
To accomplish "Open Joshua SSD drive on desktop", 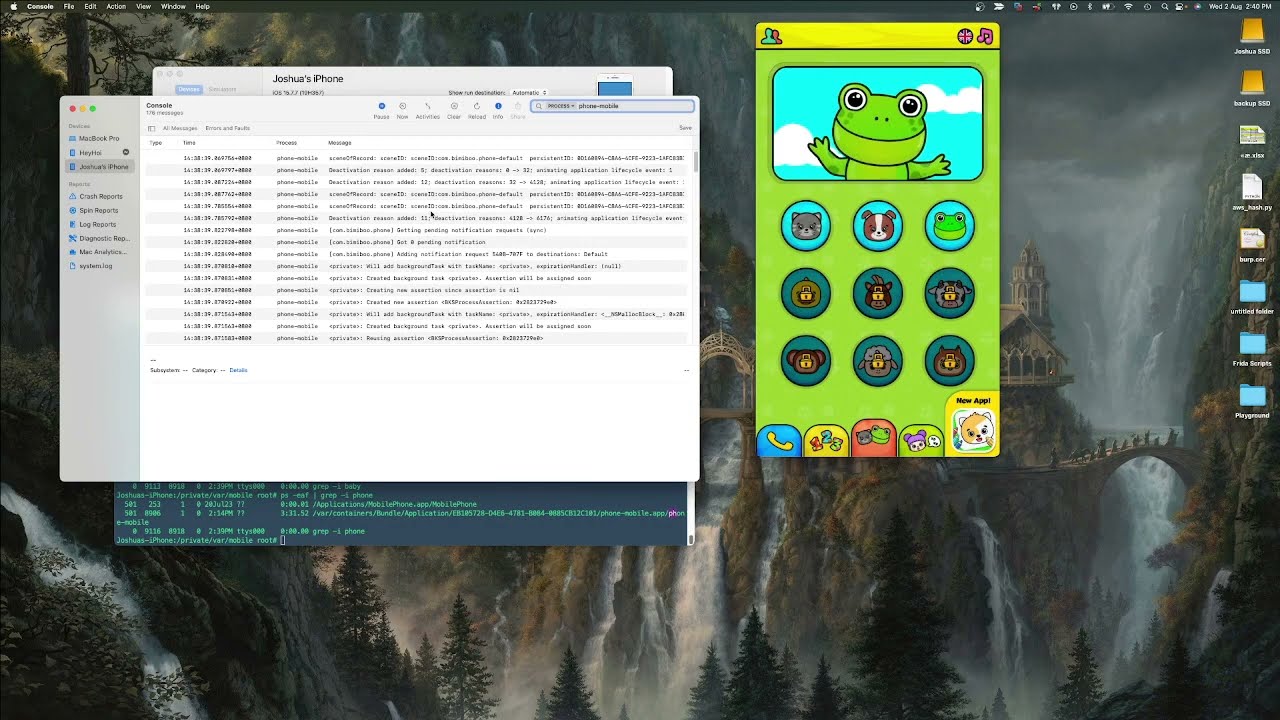I will click(x=1252, y=38).
